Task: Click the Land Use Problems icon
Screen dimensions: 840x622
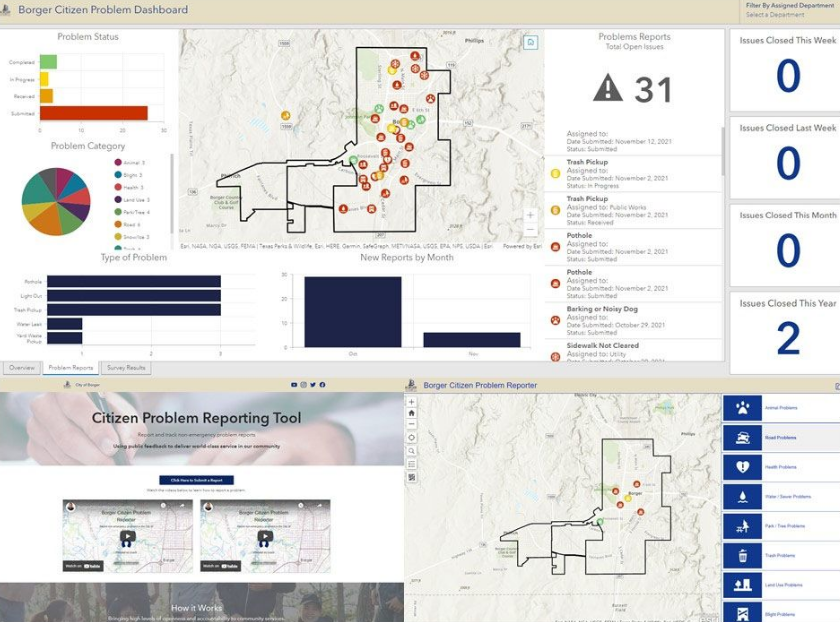Action: pyautogui.click(x=742, y=585)
